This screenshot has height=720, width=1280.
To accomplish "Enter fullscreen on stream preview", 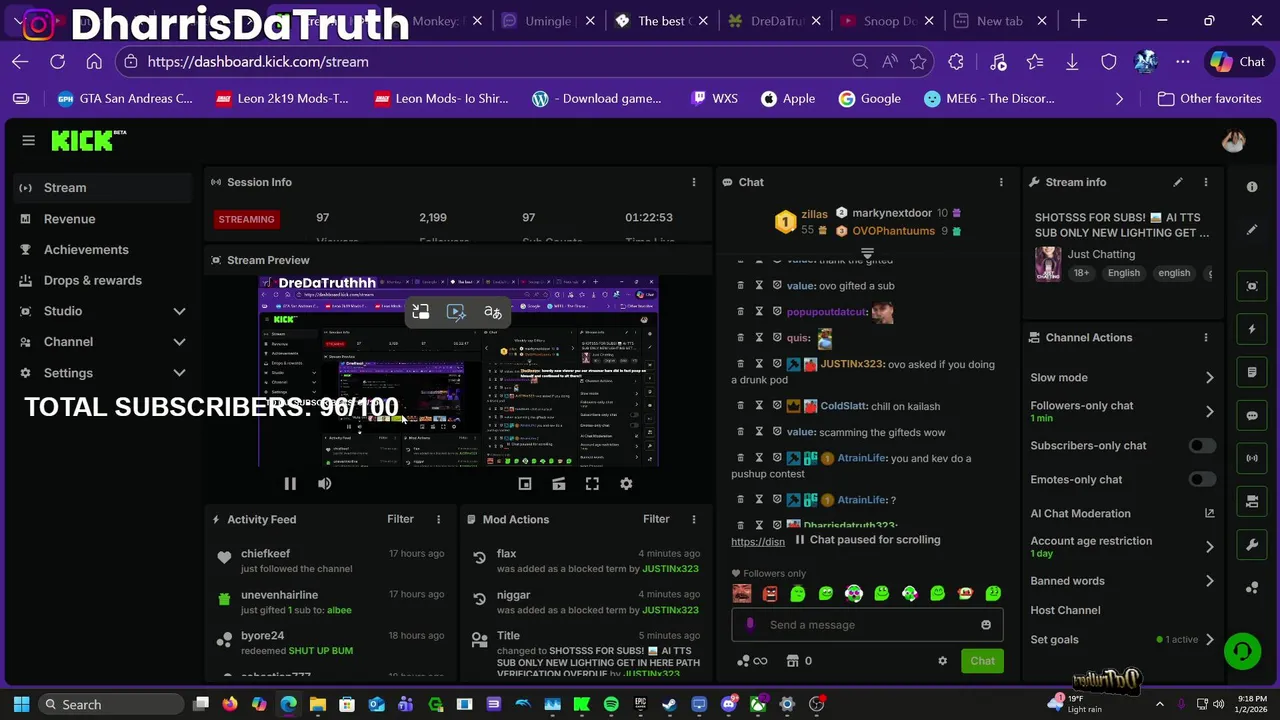I will [x=592, y=484].
